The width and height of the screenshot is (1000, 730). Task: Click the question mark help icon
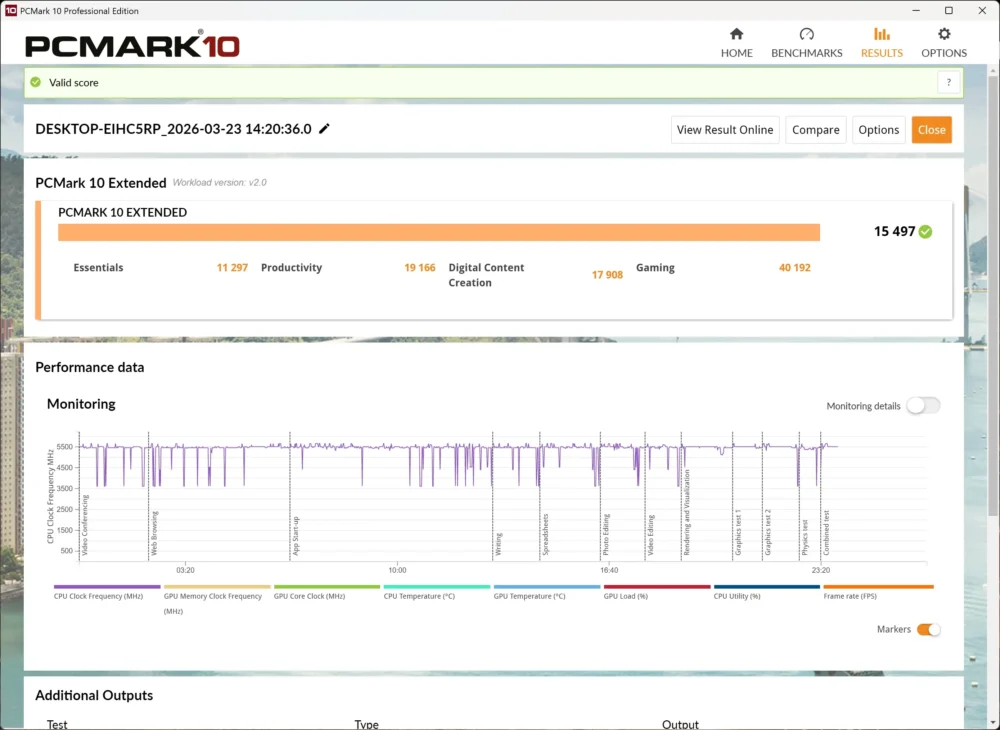(948, 82)
